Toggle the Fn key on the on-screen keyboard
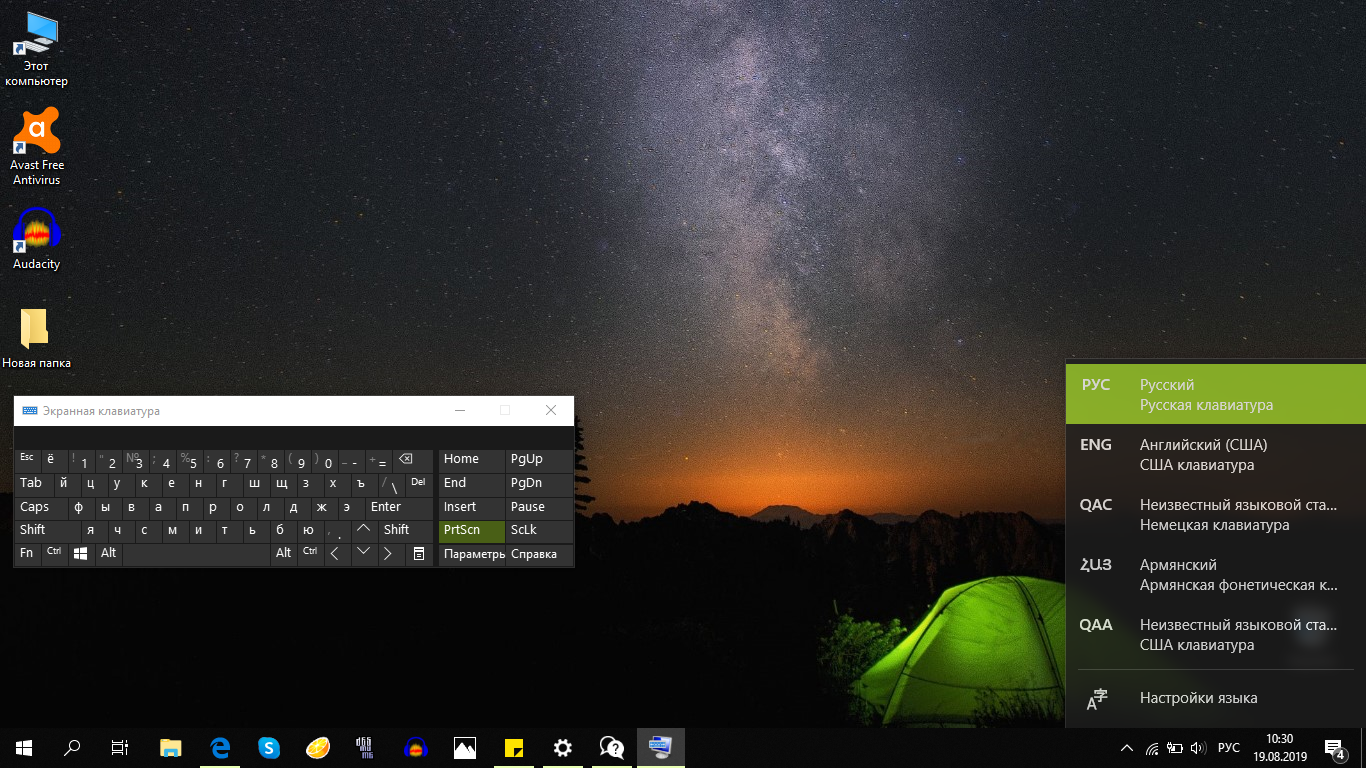Image resolution: width=1366 pixels, height=768 pixels. pyautogui.click(x=28, y=553)
